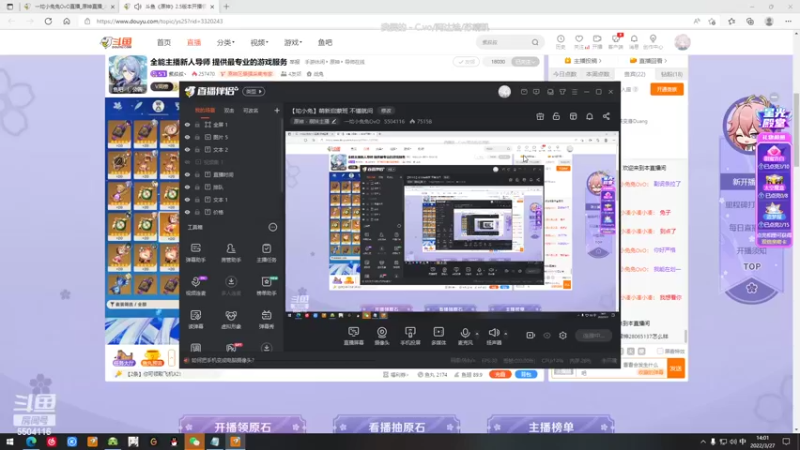Open 房管助手 tool in toolbox

[231, 252]
